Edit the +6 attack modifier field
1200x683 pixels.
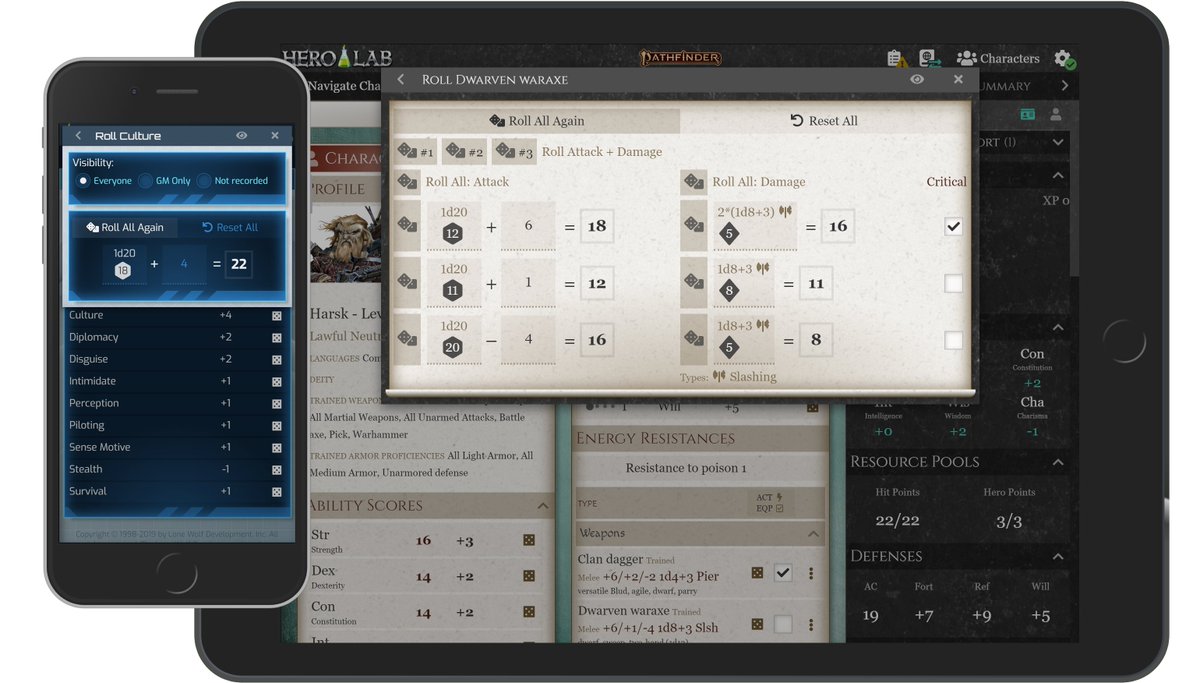528,227
